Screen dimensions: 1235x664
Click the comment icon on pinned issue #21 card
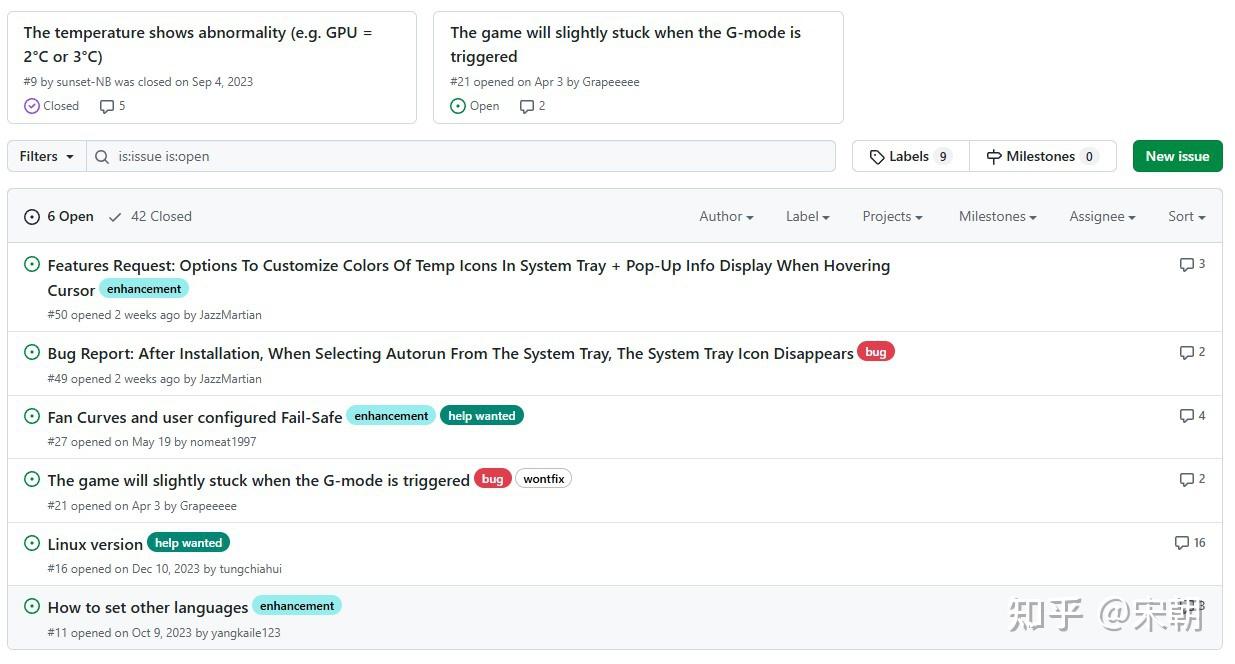coord(527,106)
